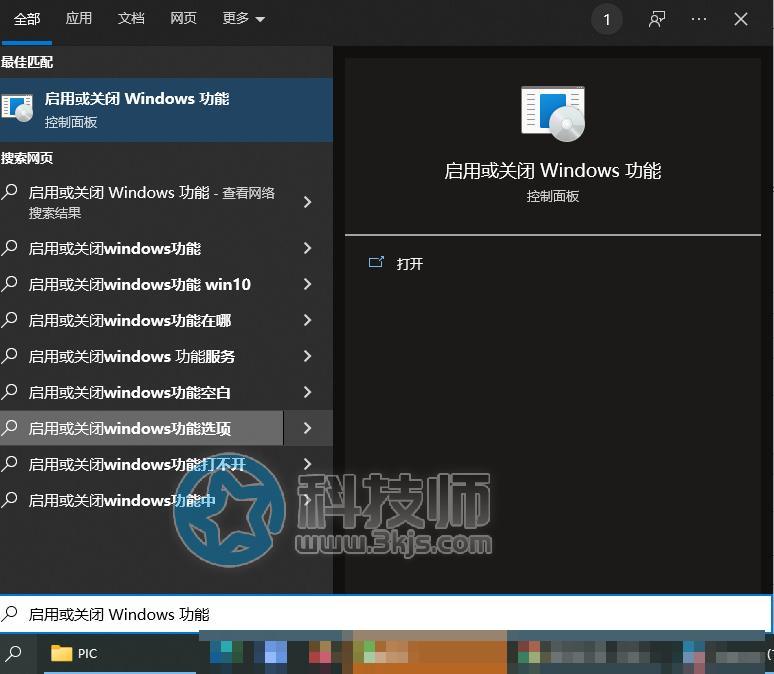Screen dimensions: 774x674
Task: Select suggestion 启用或关闭windows功能
Action: 142,248
